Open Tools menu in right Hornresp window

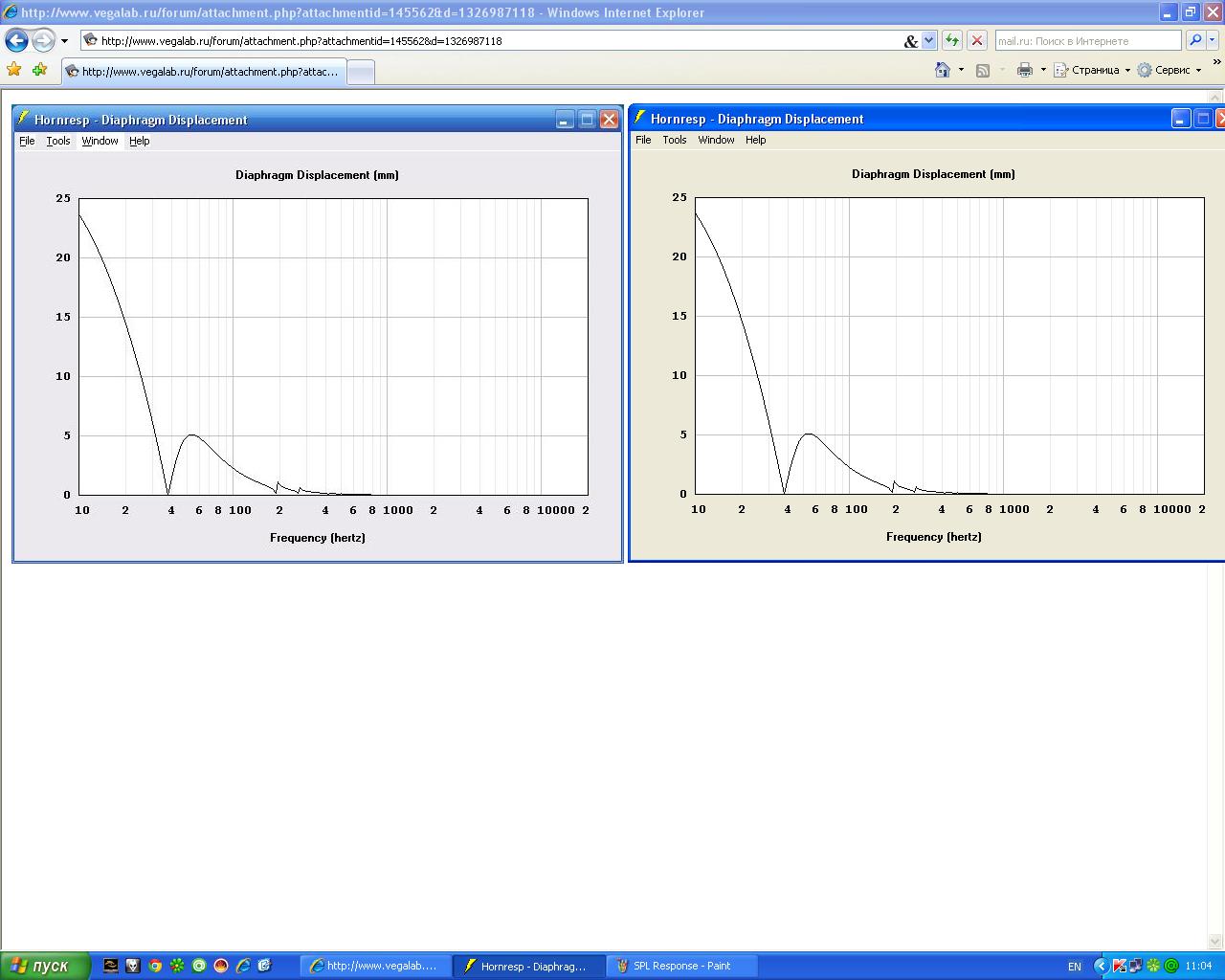click(675, 140)
